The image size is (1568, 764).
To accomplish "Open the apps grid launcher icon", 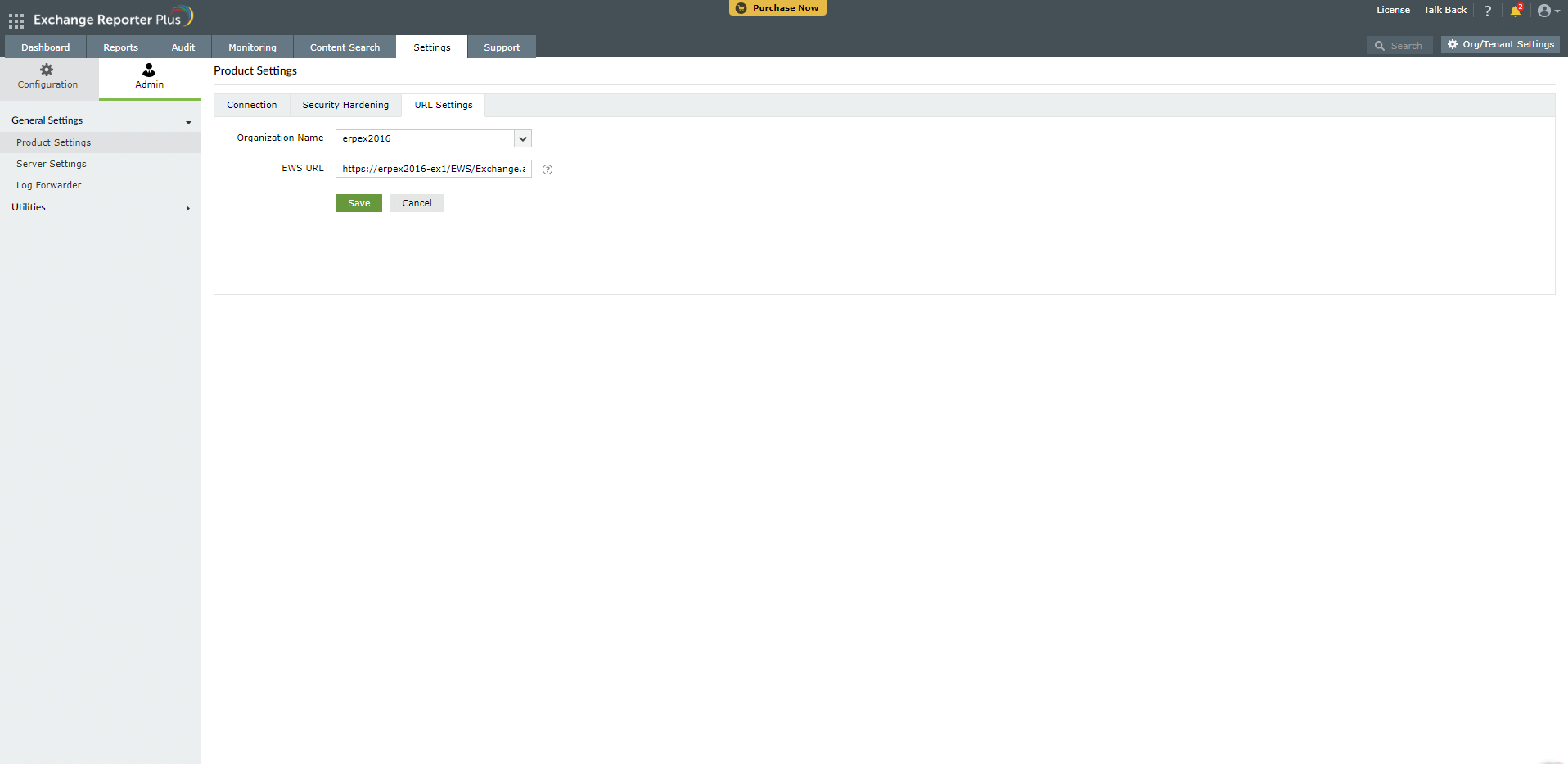I will (x=16, y=20).
